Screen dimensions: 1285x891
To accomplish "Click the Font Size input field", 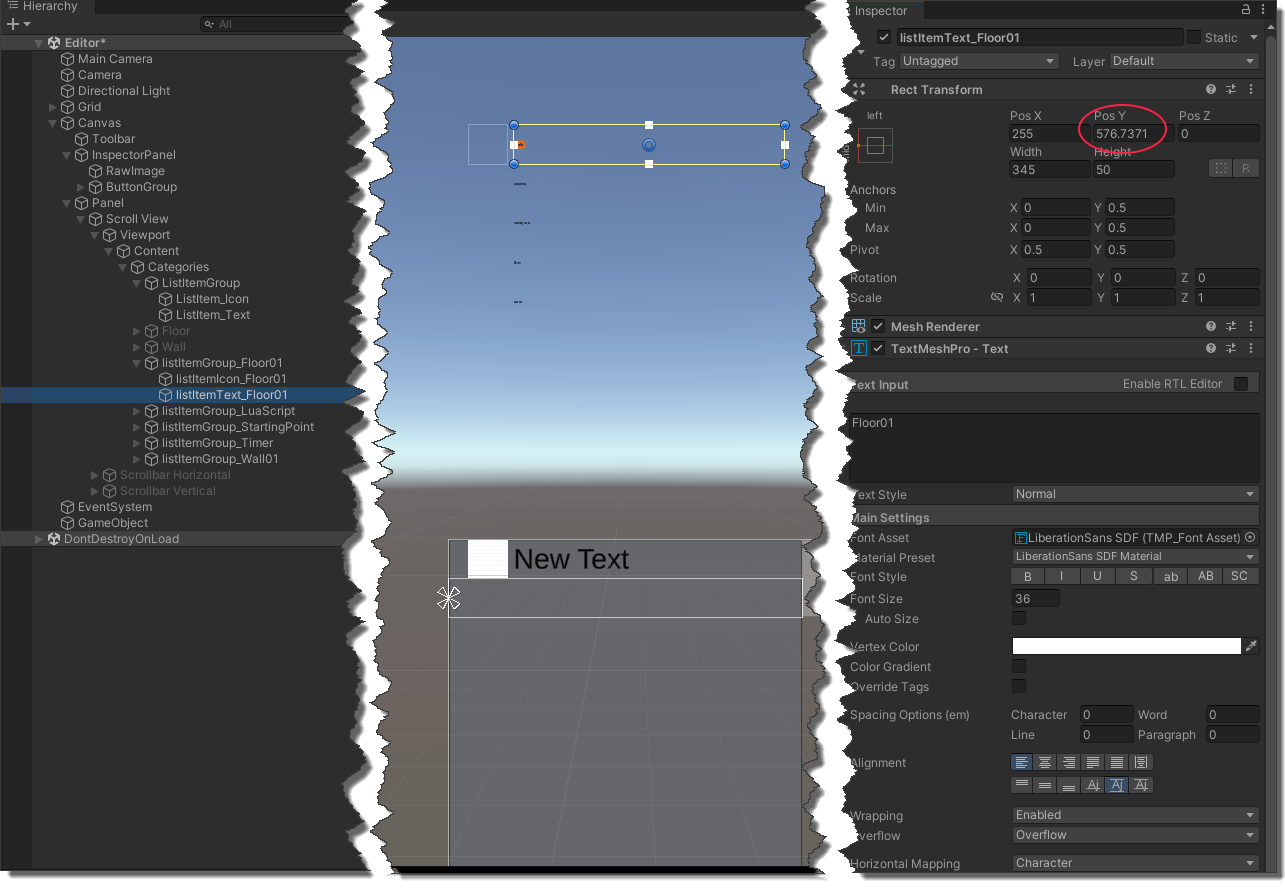I will click(1036, 598).
